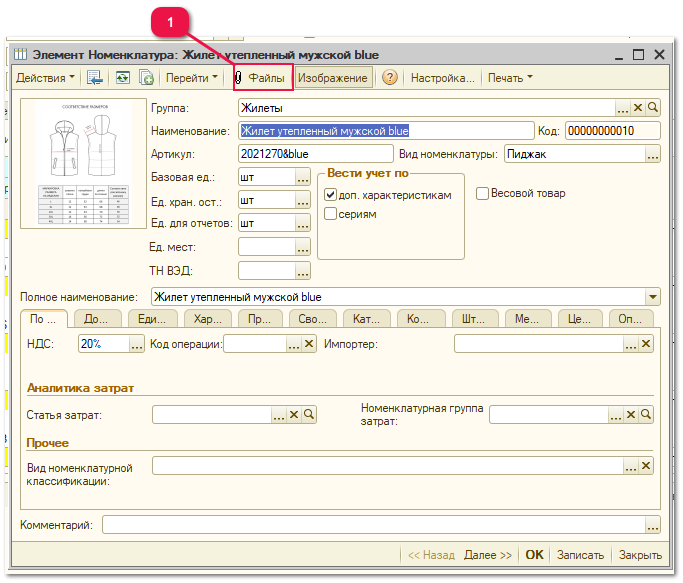
Task: Select Ед. хран. ост. via ellipsis button
Action: (x=303, y=200)
